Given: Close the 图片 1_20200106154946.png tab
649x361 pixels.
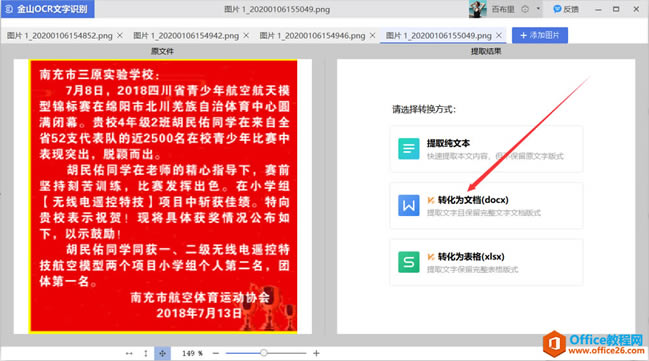Looking at the screenshot, I should (373, 36).
